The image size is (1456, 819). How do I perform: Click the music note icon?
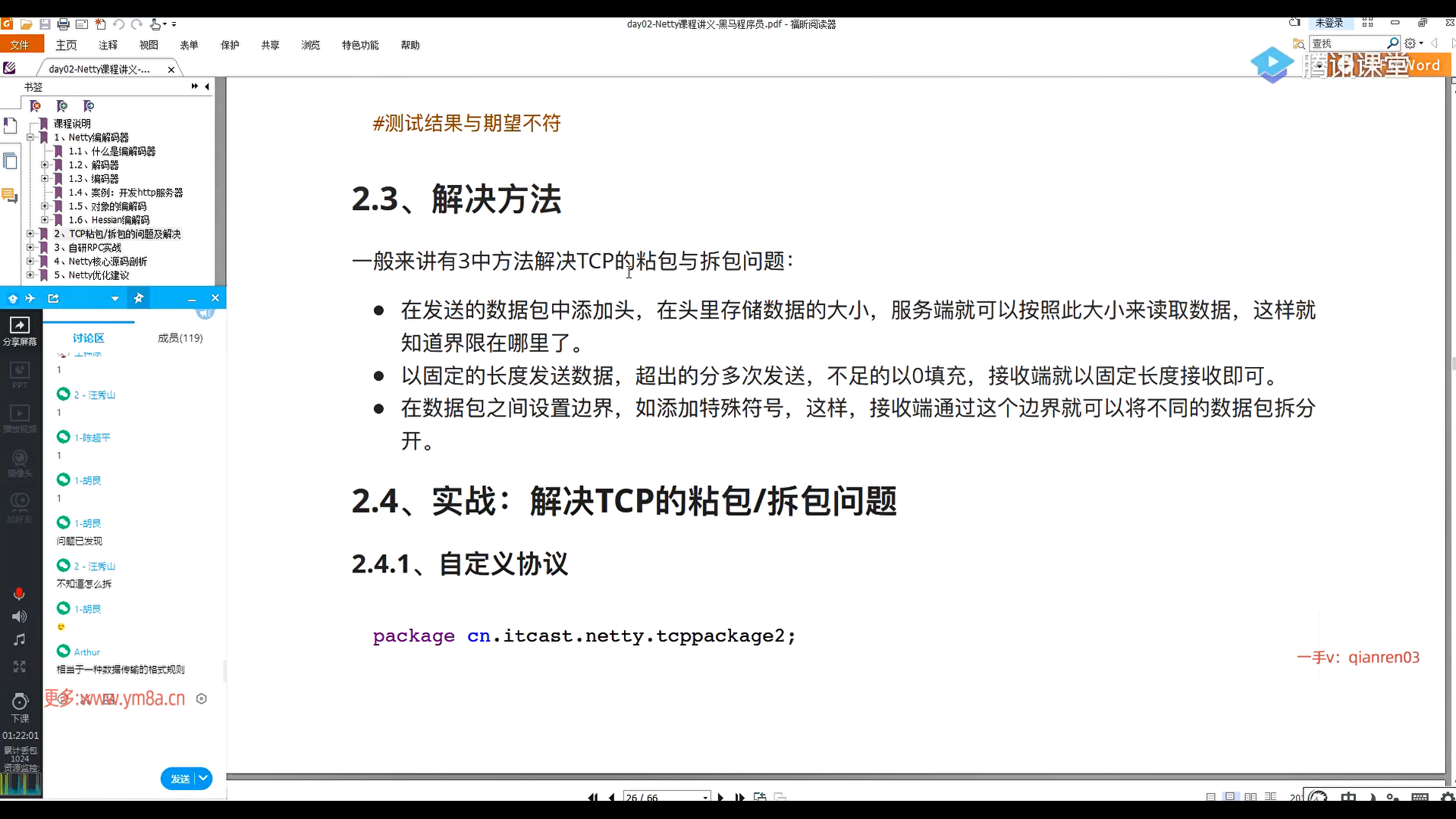(20, 640)
